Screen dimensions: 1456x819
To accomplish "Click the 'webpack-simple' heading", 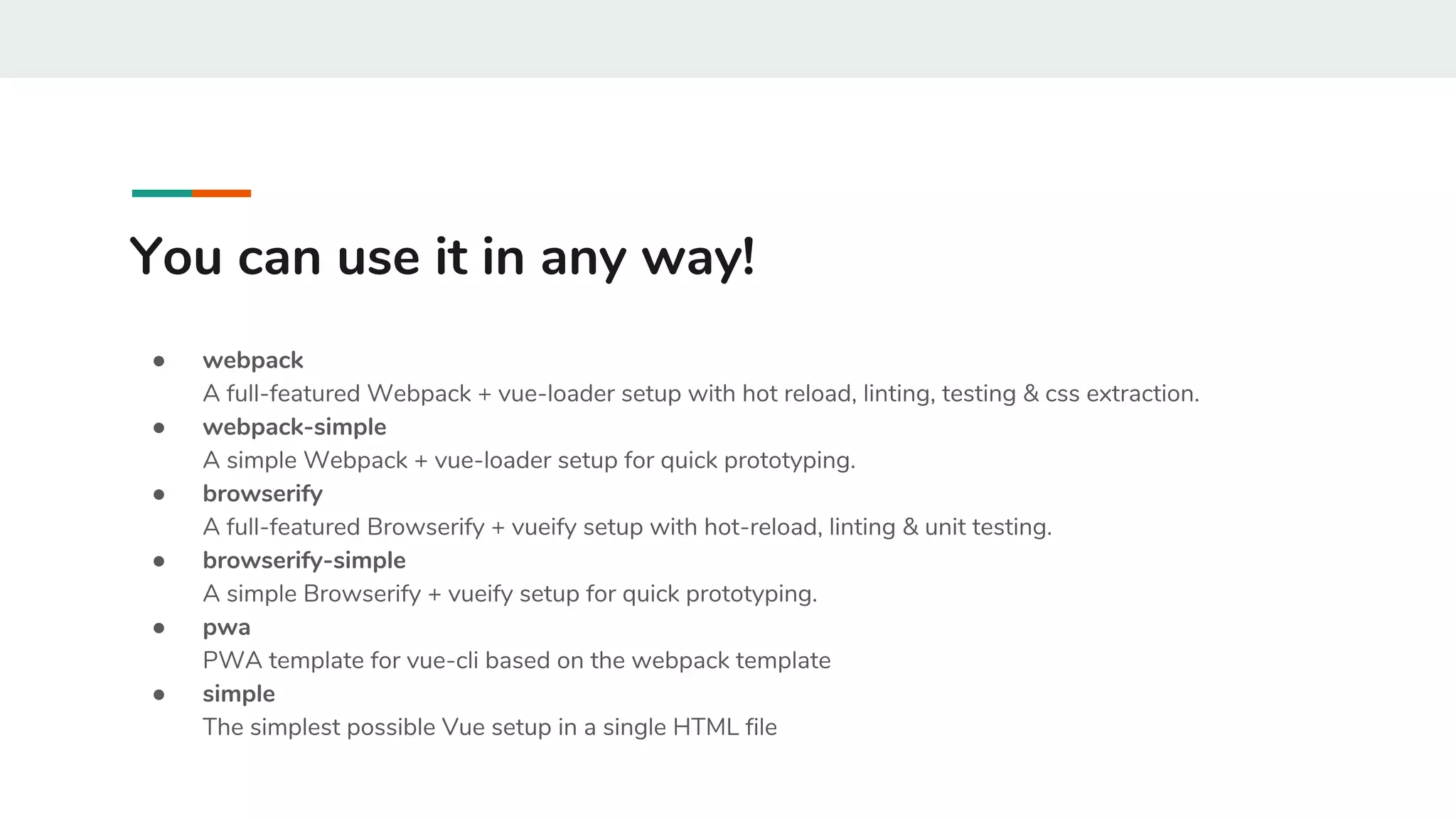I will tap(294, 427).
